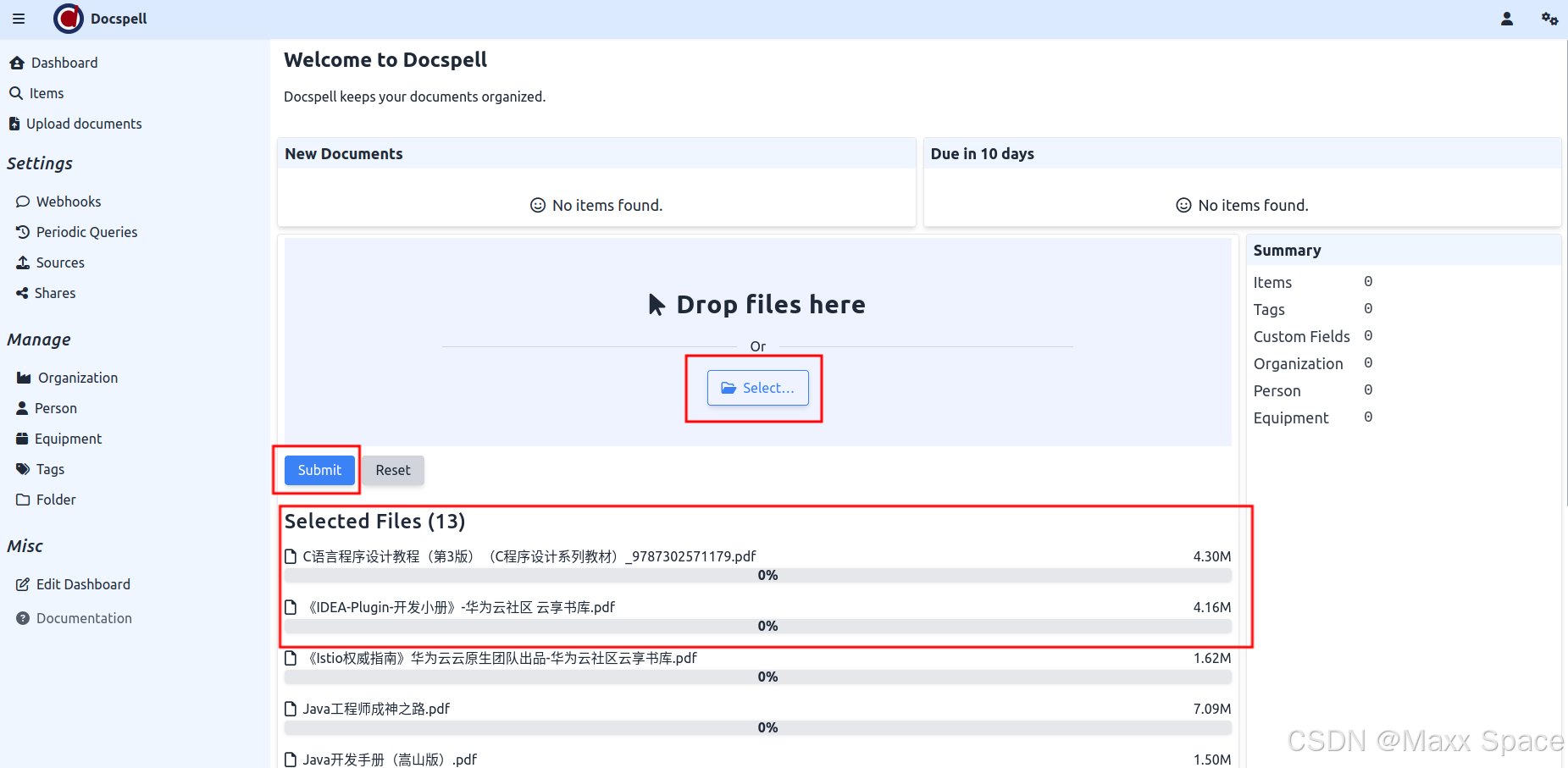Click the Items search magnifier icon
The width and height of the screenshot is (1568, 768).
coord(16,93)
